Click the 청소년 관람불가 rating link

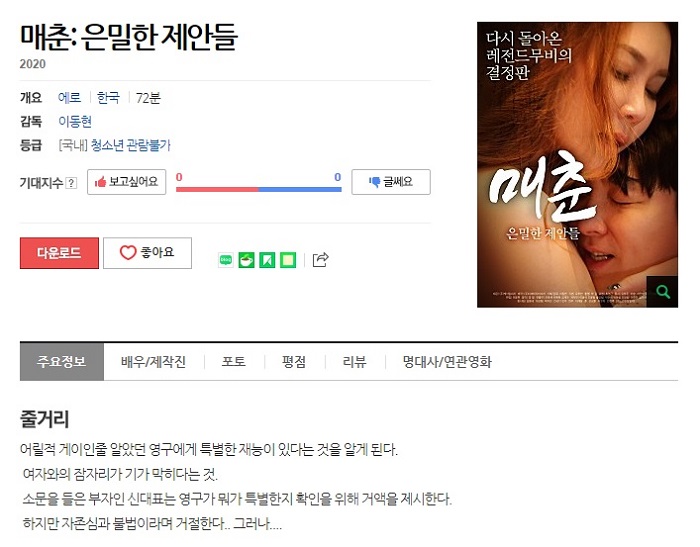click(131, 145)
